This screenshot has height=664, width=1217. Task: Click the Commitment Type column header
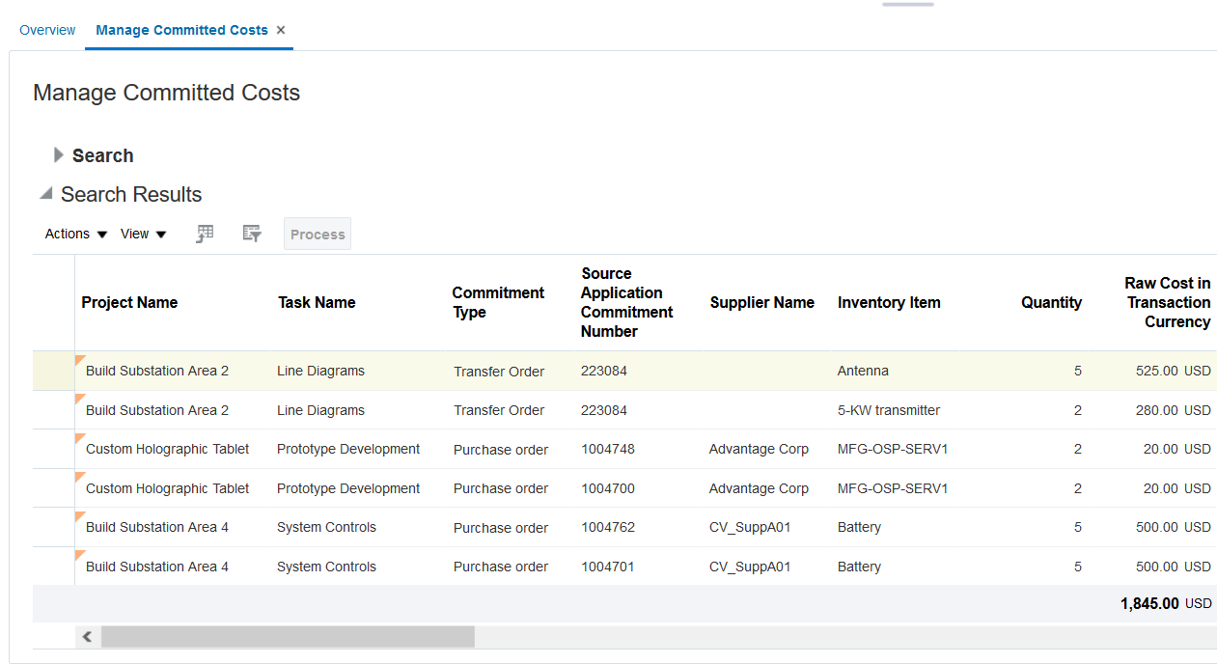pyautogui.click(x=498, y=303)
